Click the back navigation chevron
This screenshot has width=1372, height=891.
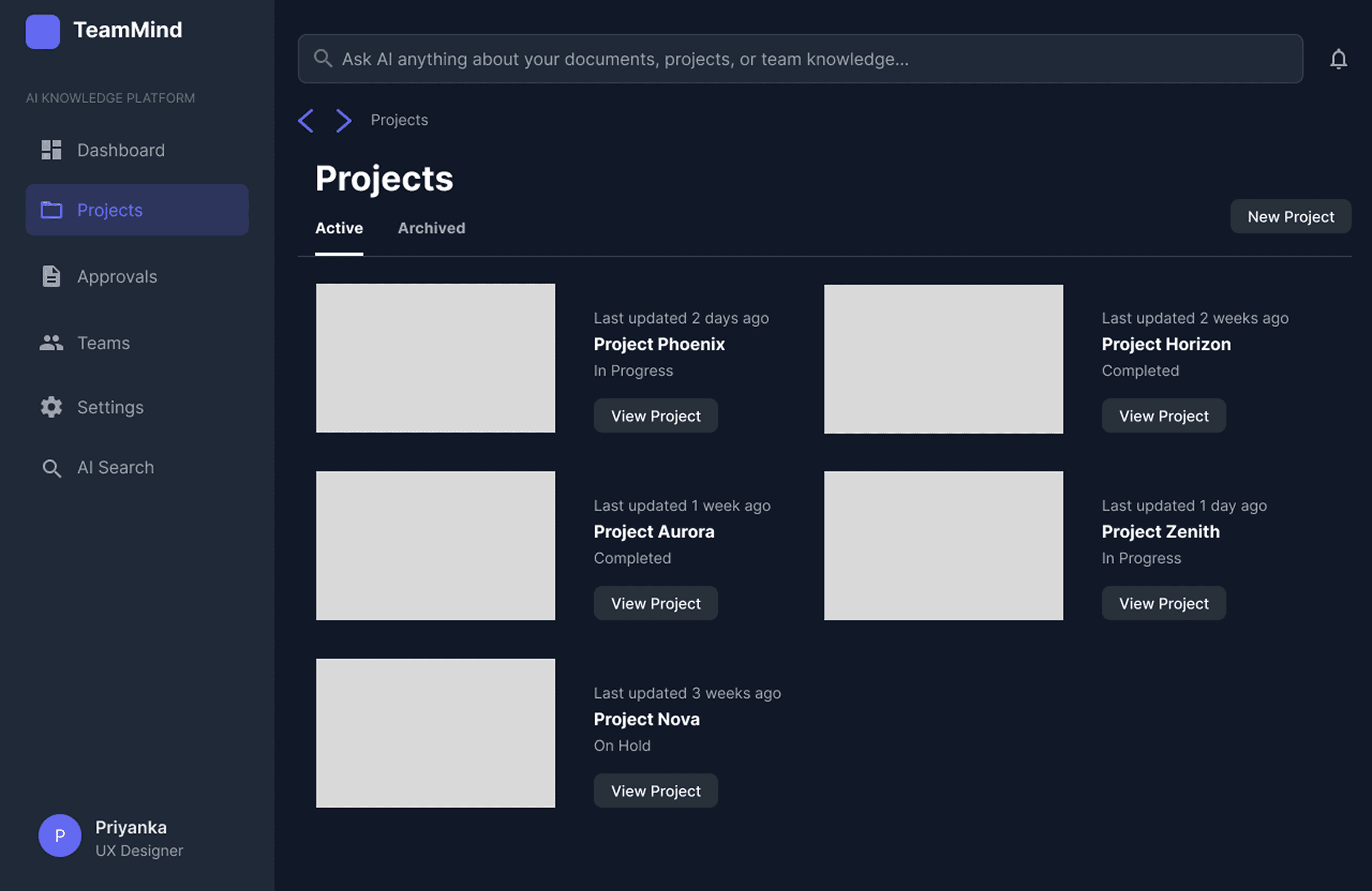tap(306, 121)
